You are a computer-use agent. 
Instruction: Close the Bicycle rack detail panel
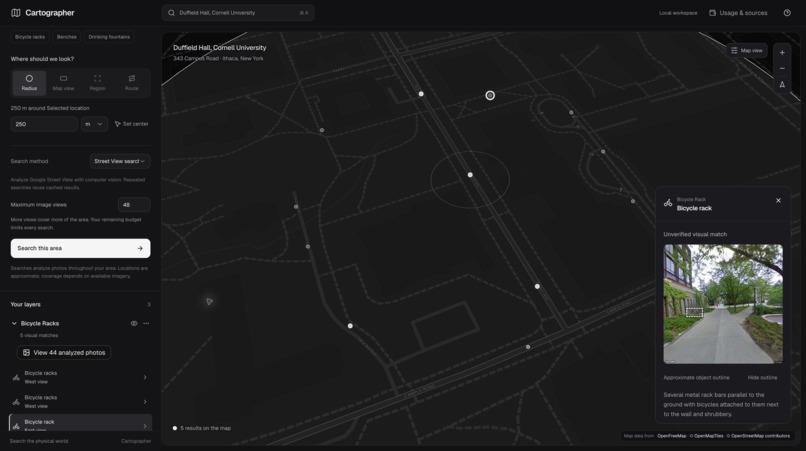click(x=778, y=201)
